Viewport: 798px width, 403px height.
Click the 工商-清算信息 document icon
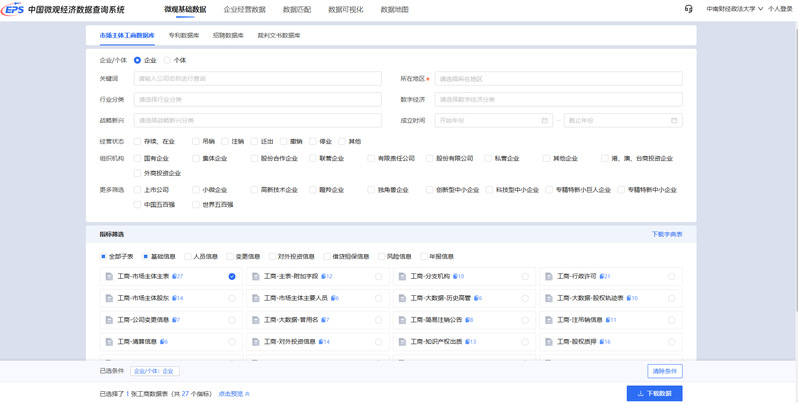tap(109, 342)
